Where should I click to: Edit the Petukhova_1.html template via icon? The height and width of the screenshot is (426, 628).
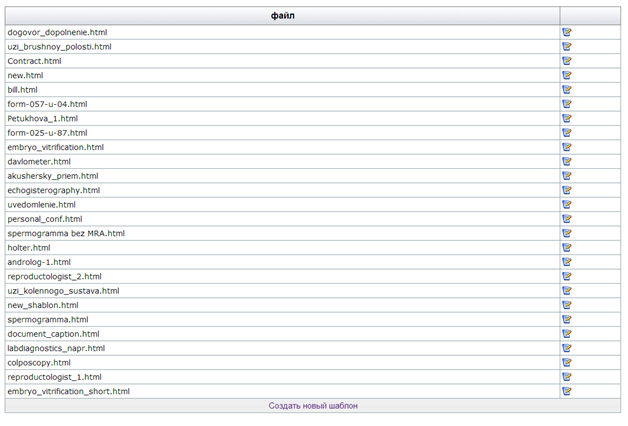tap(567, 118)
